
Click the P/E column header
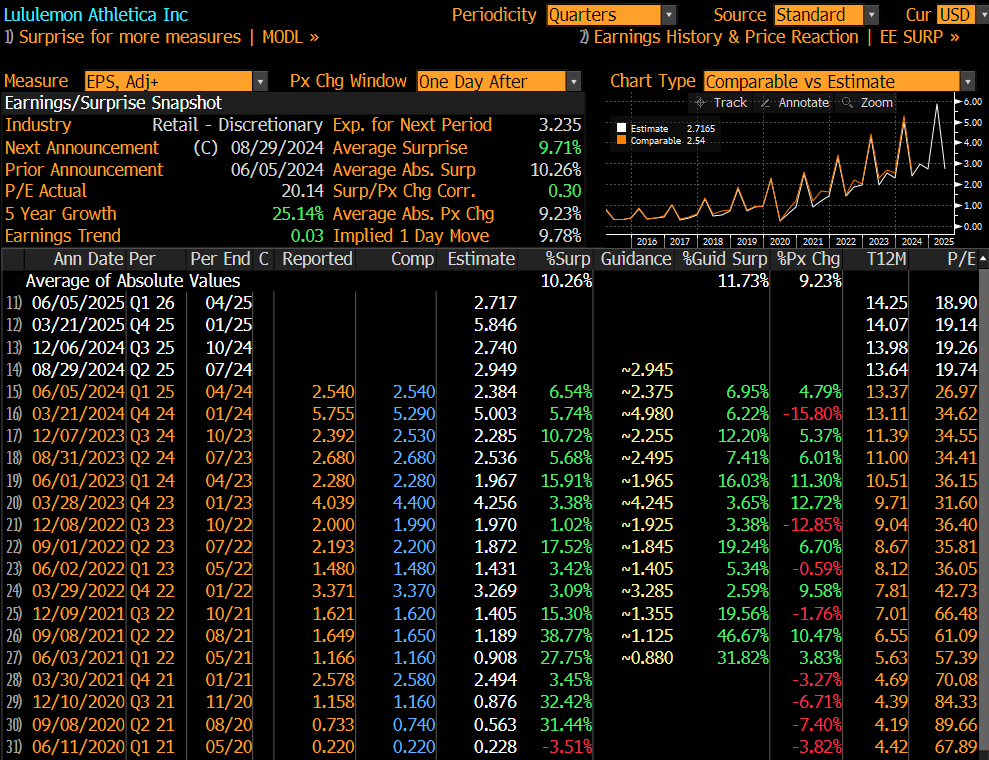click(961, 259)
